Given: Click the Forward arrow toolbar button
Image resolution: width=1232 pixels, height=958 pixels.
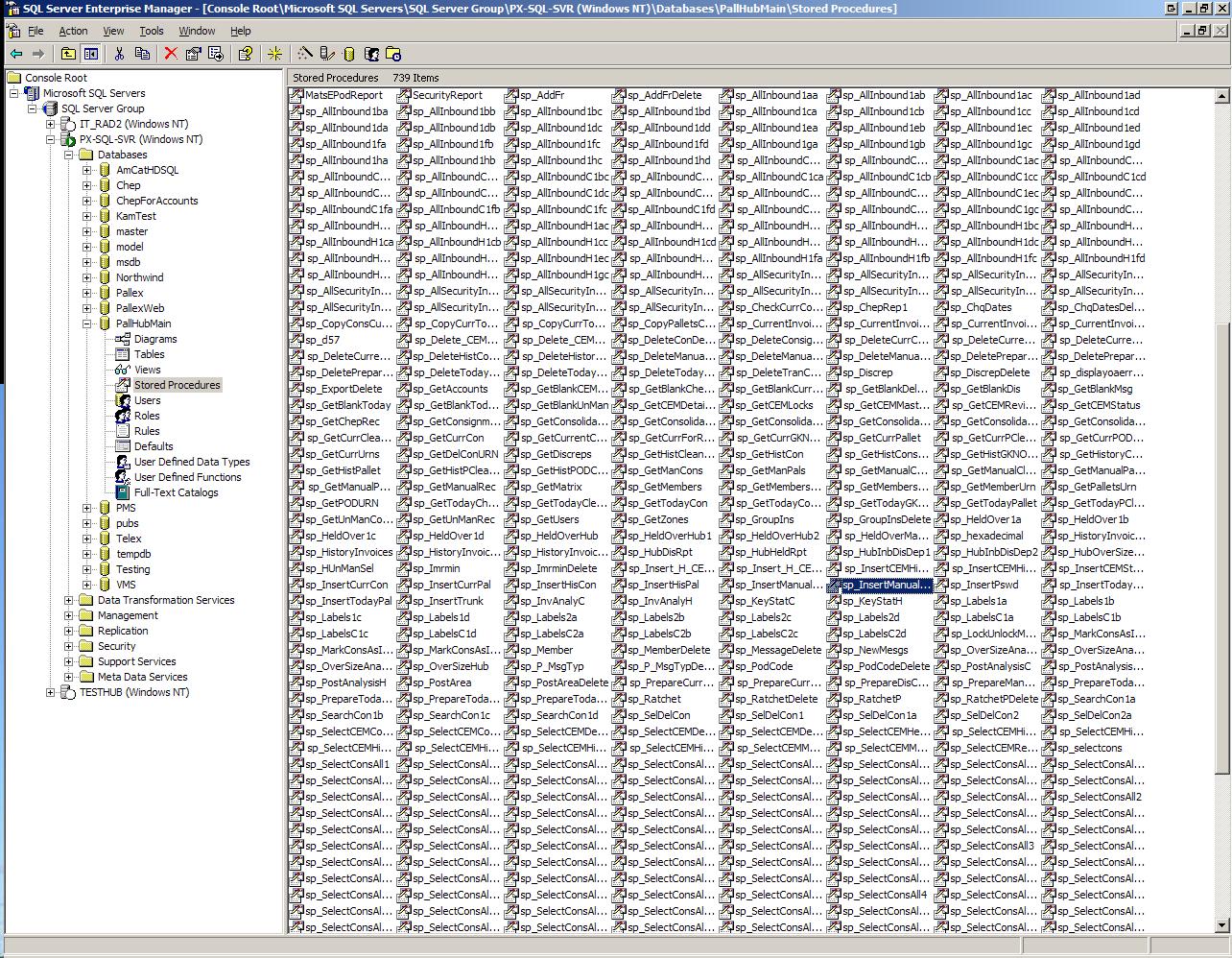Looking at the screenshot, I should (38, 54).
